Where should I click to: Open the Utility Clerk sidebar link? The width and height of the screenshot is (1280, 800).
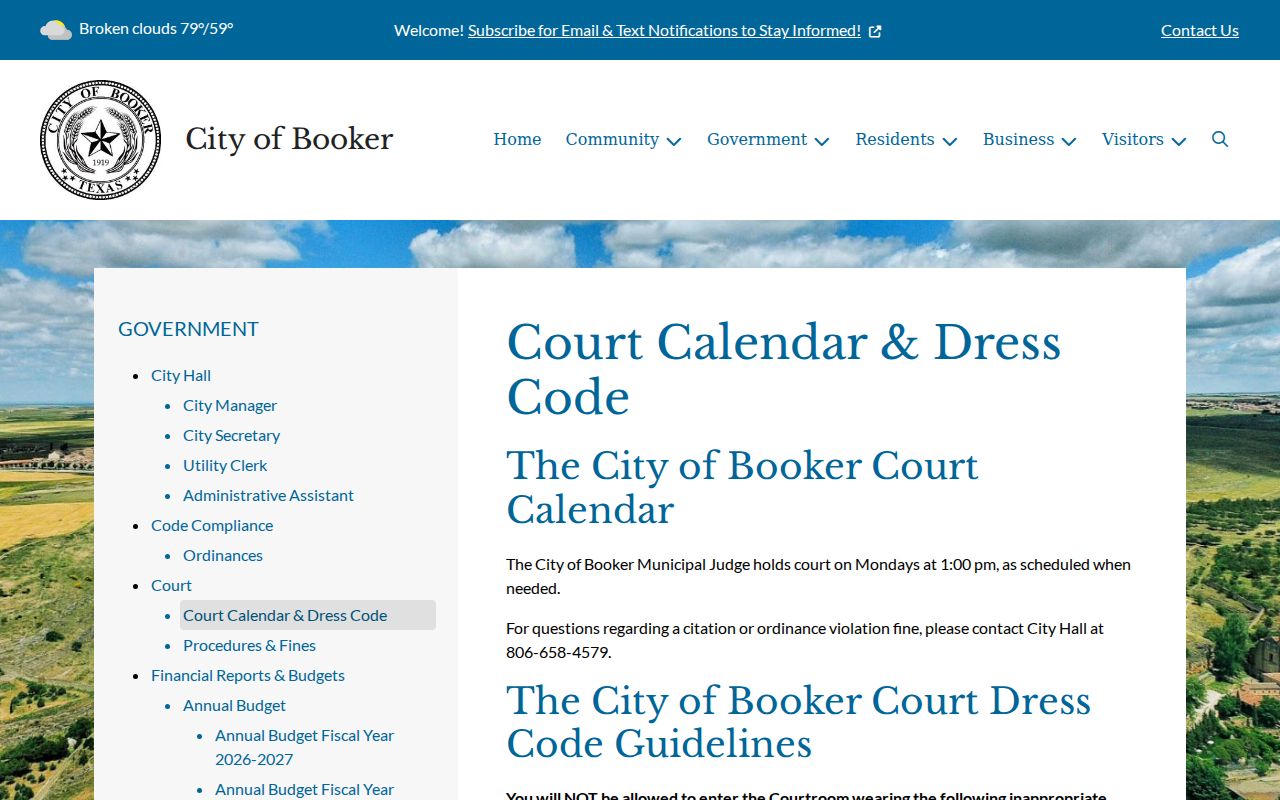click(225, 465)
